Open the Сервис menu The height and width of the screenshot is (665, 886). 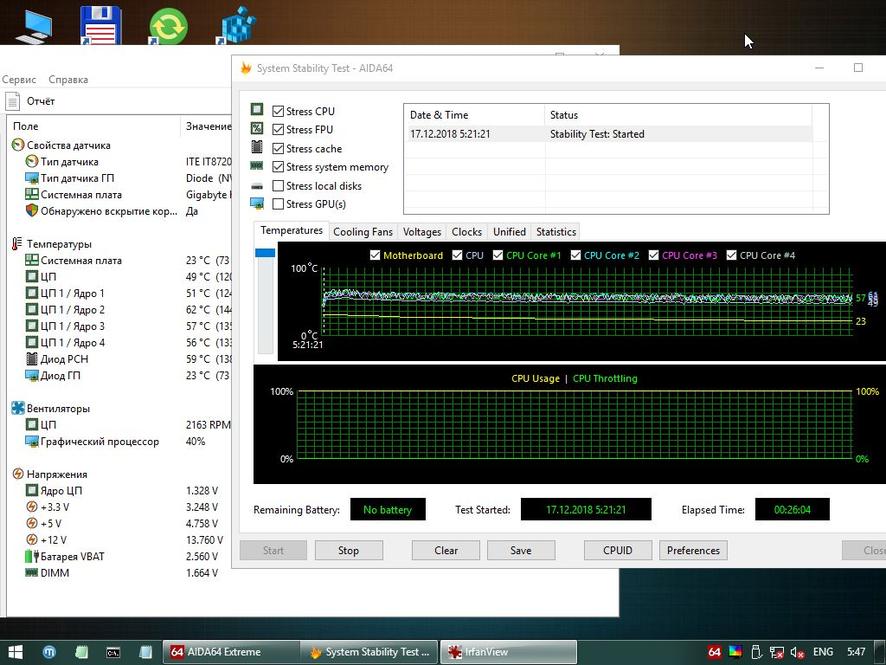point(18,80)
